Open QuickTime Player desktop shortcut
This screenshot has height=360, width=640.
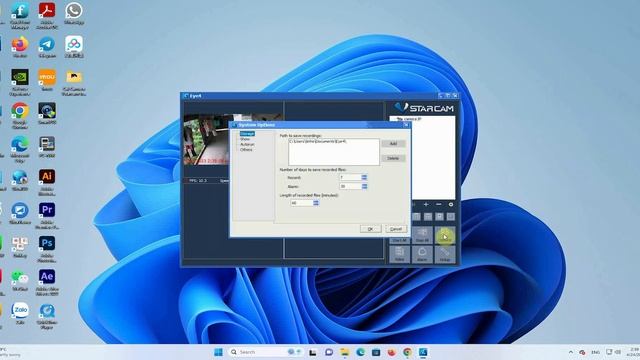47,316
